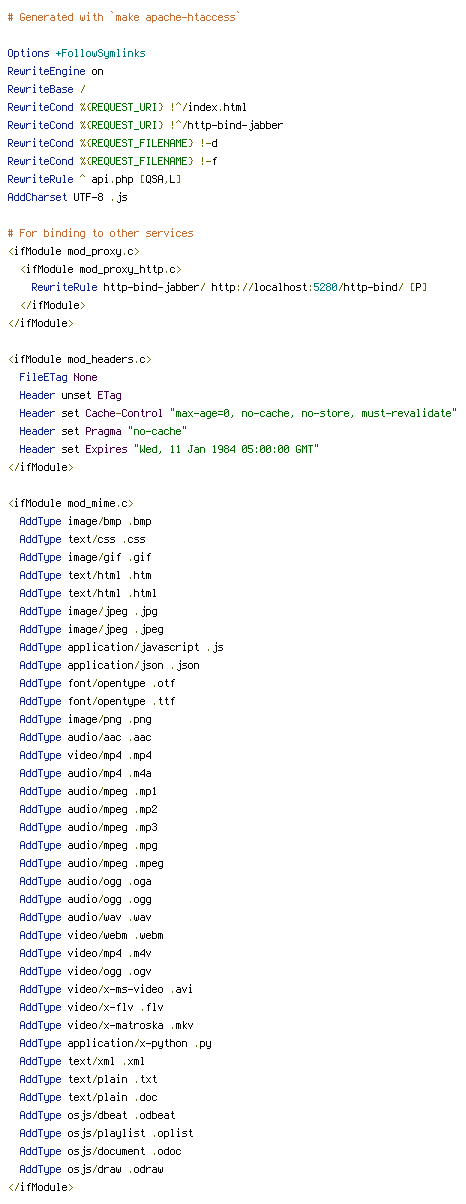Click the "<ifModule mod_mime.c>" tag

pyautogui.click(x=70, y=503)
